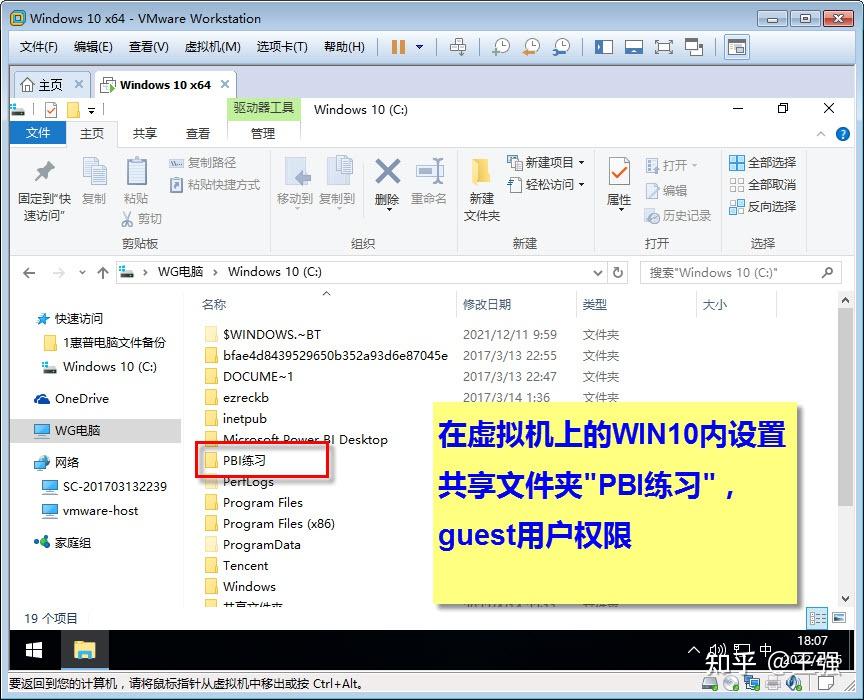This screenshot has height=700, width=864.
Task: Pin to quick access with 固定到快速访问
Action: 44,190
